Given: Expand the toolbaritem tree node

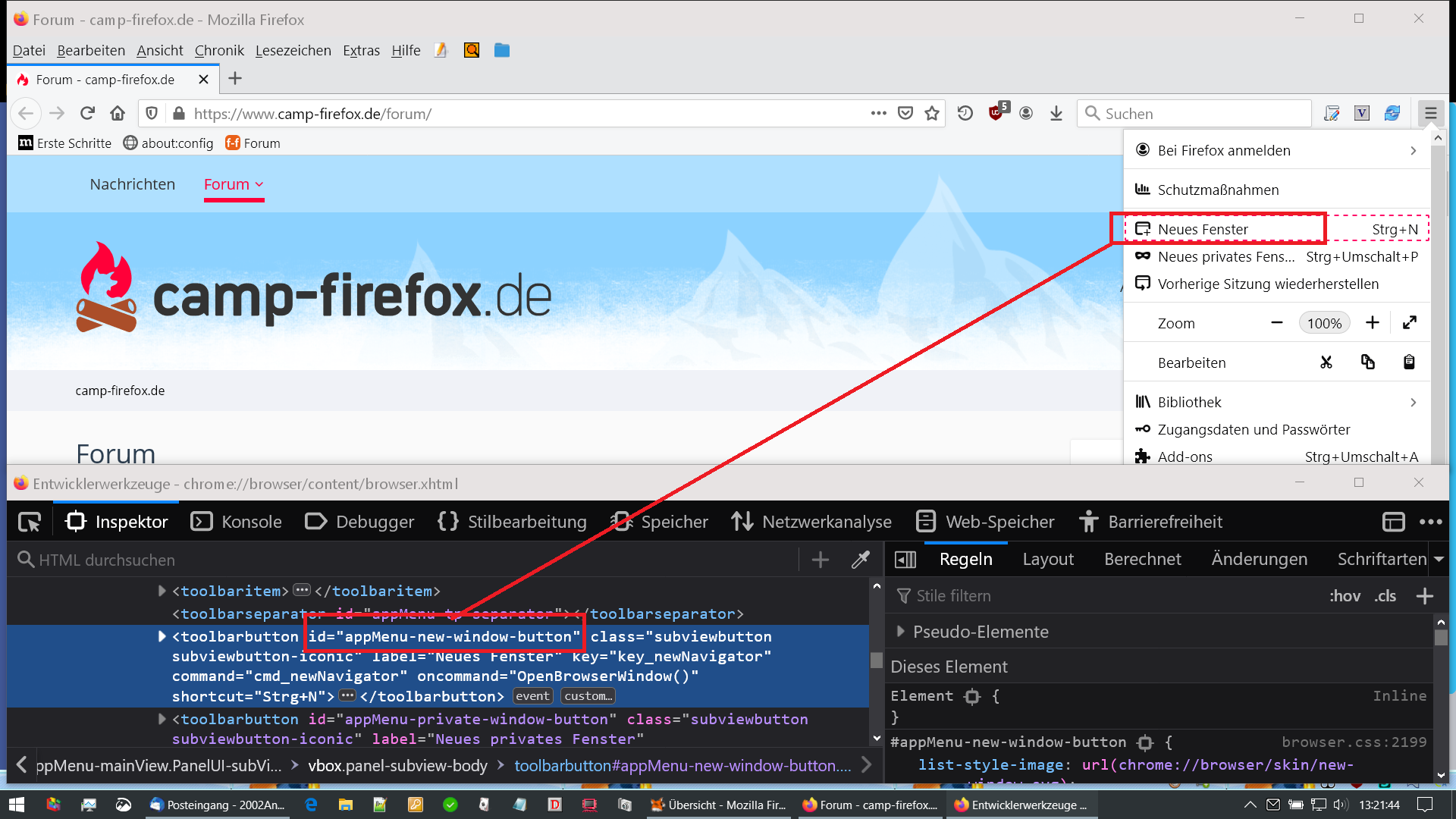Looking at the screenshot, I should 162,591.
